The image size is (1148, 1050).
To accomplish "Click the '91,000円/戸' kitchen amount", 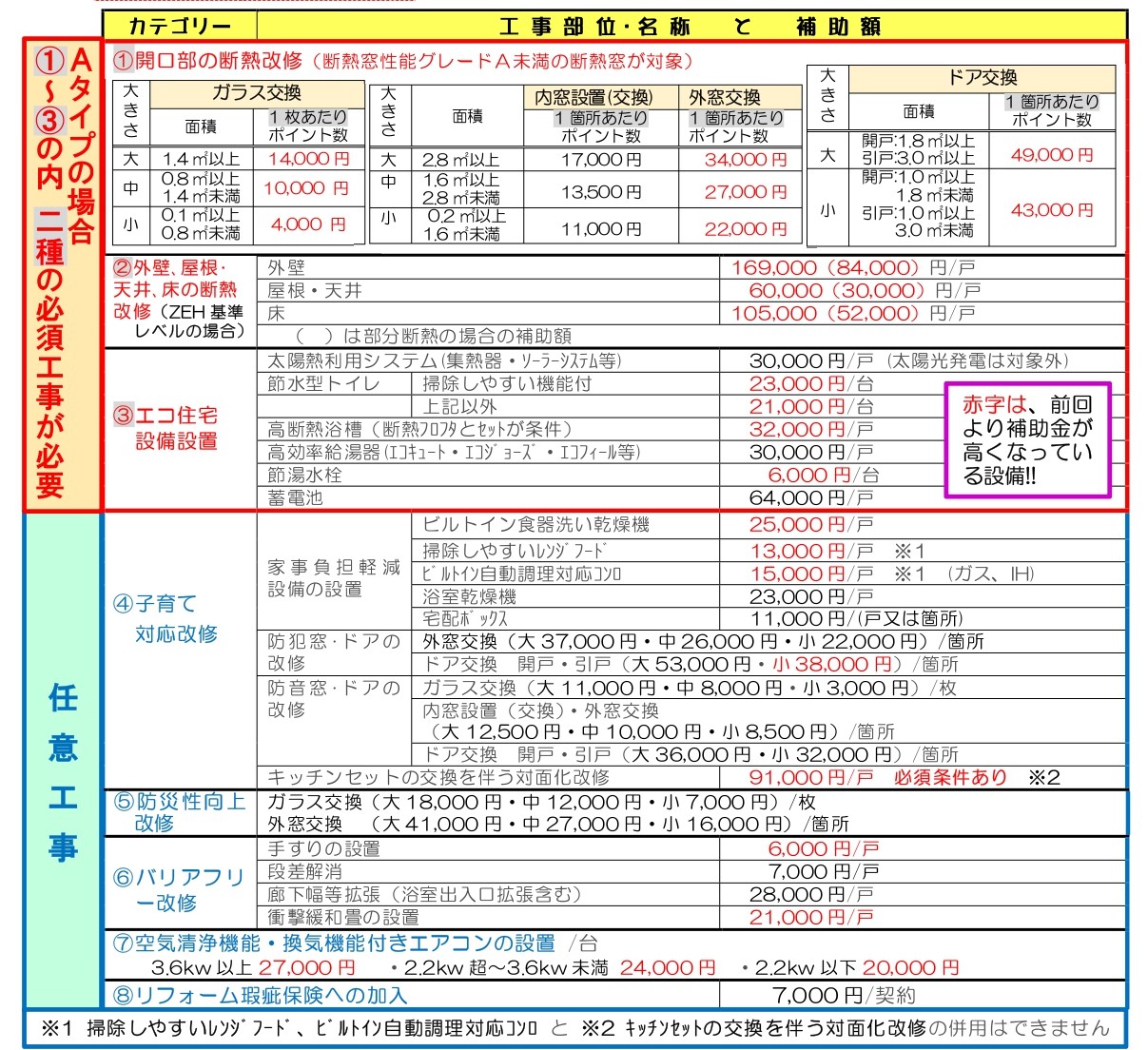I will coord(811,777).
